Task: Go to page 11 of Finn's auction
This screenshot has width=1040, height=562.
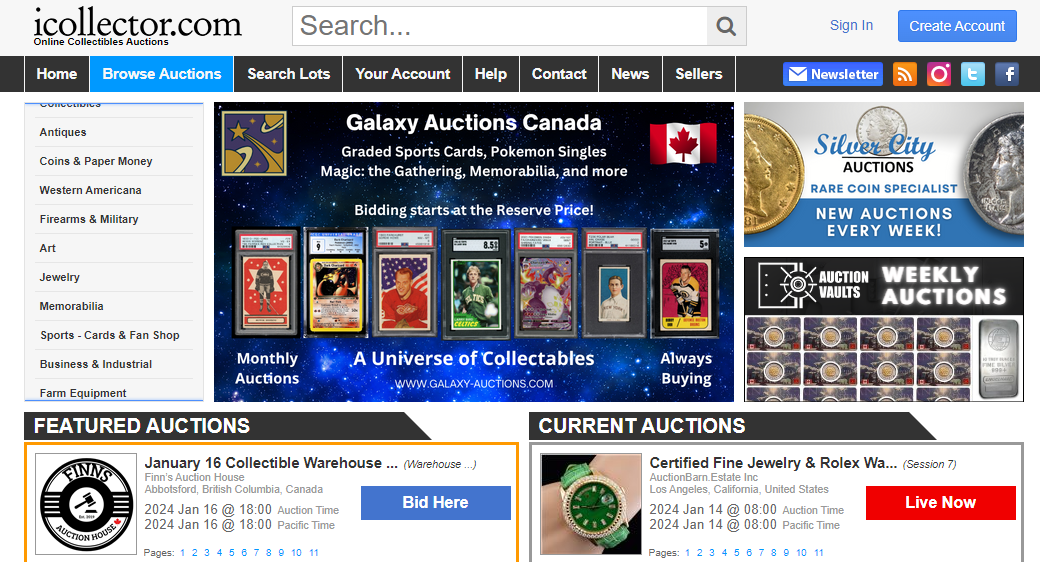Action: (x=314, y=553)
